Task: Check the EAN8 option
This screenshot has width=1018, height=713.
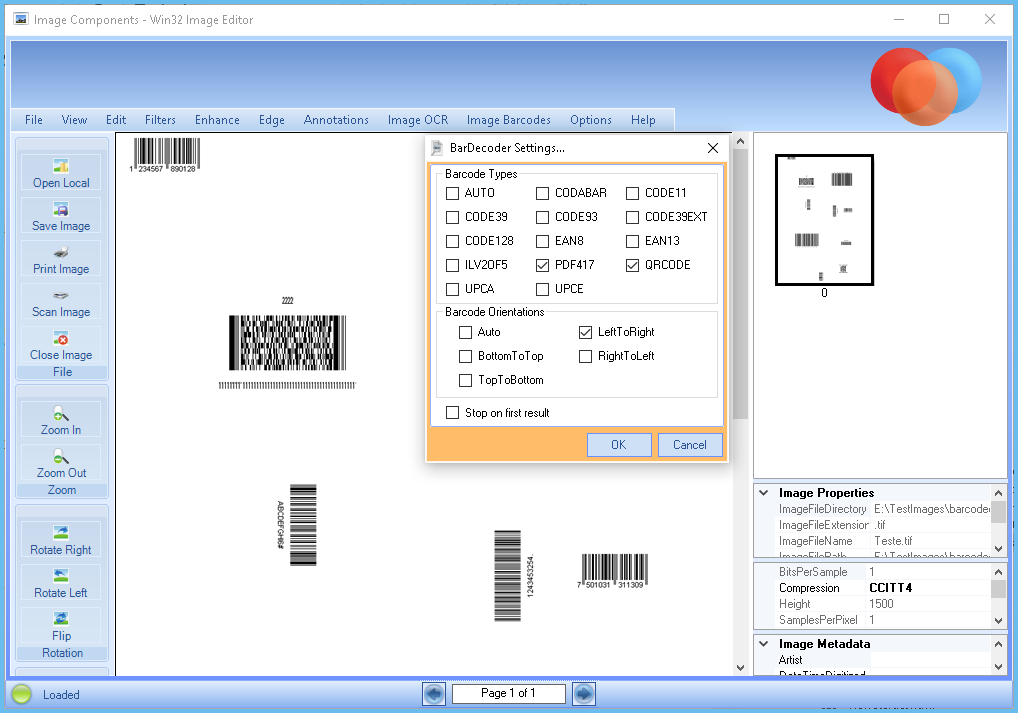Action: 542,242
